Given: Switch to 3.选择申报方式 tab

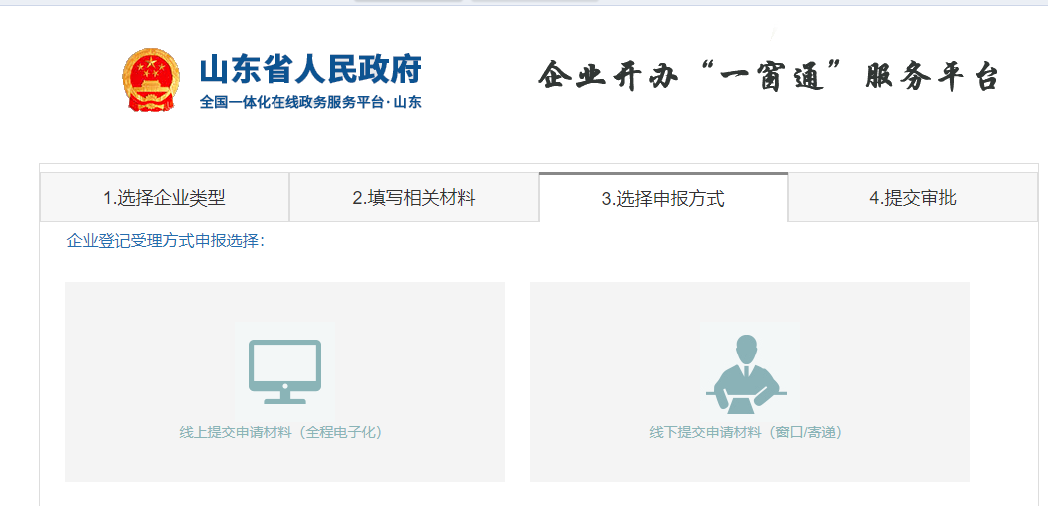Looking at the screenshot, I should (662, 199).
